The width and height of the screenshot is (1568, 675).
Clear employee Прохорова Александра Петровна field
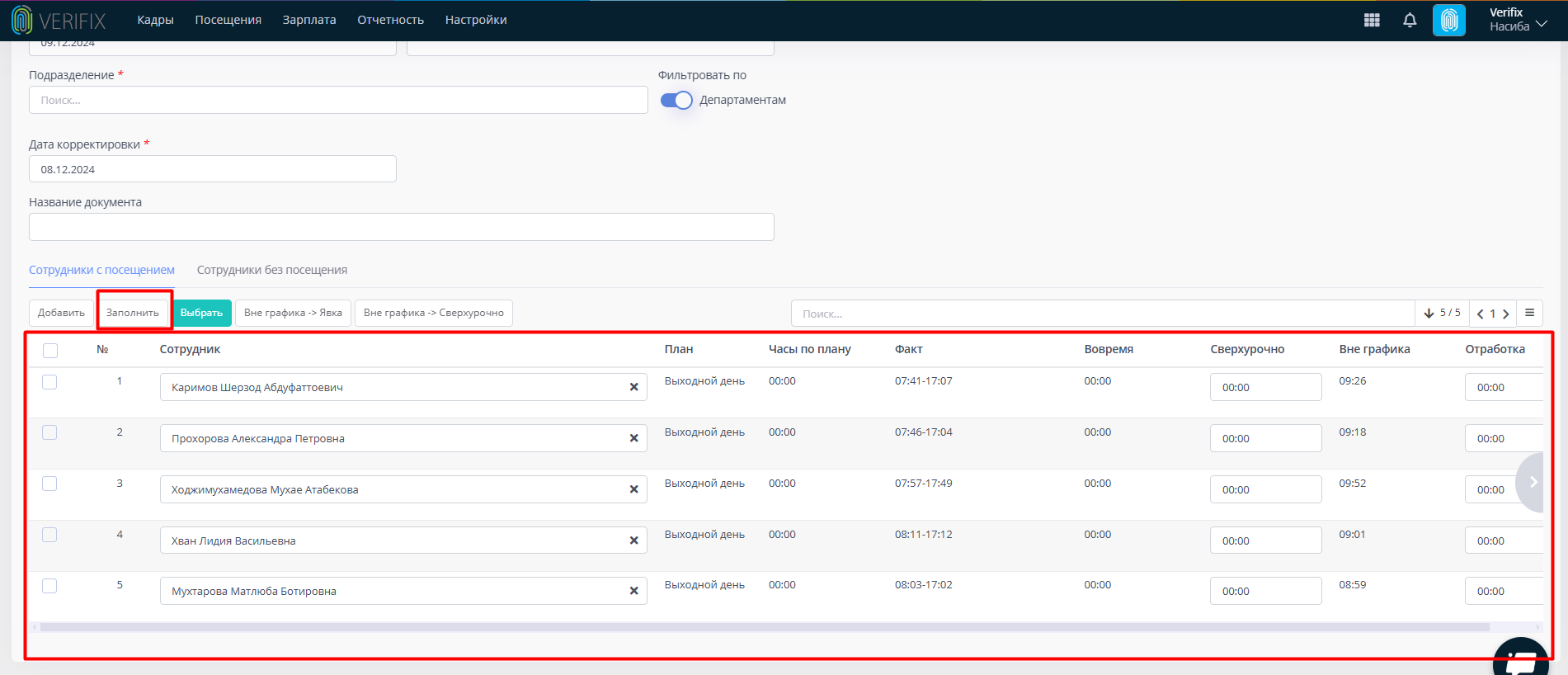(633, 438)
